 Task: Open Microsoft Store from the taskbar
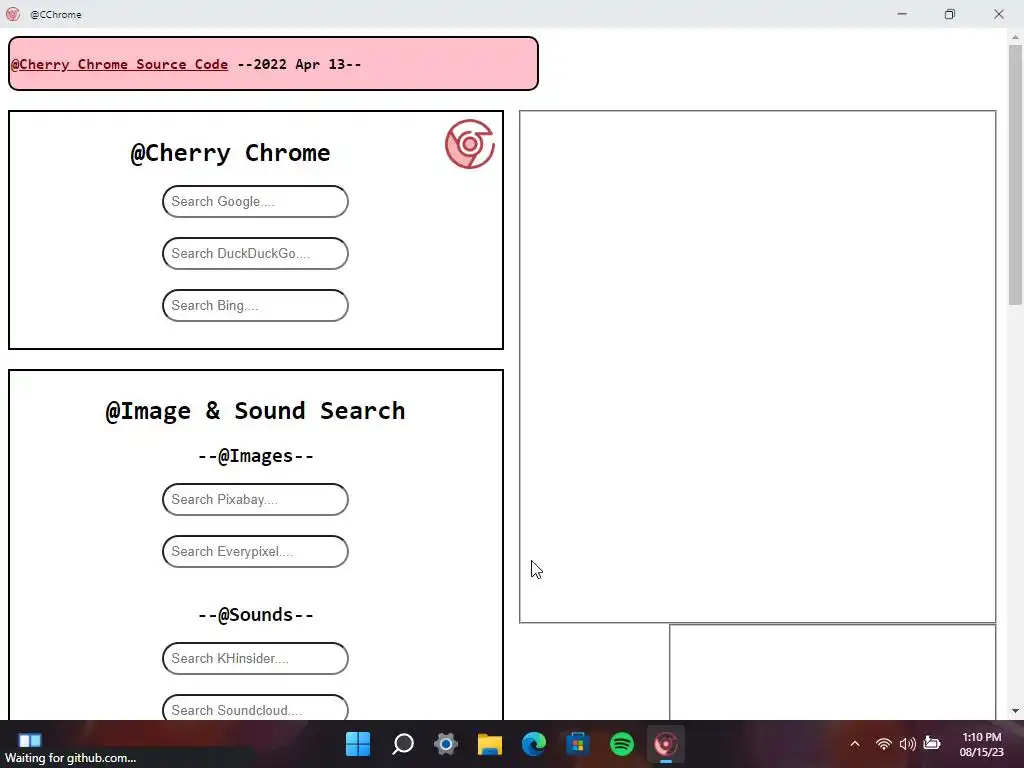(577, 744)
